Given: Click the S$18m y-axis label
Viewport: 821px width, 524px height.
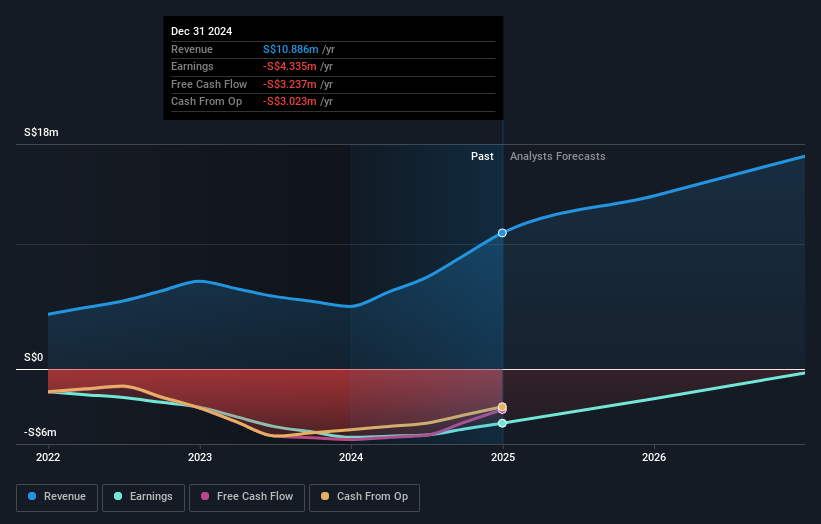Looking at the screenshot, I should coord(41,132).
